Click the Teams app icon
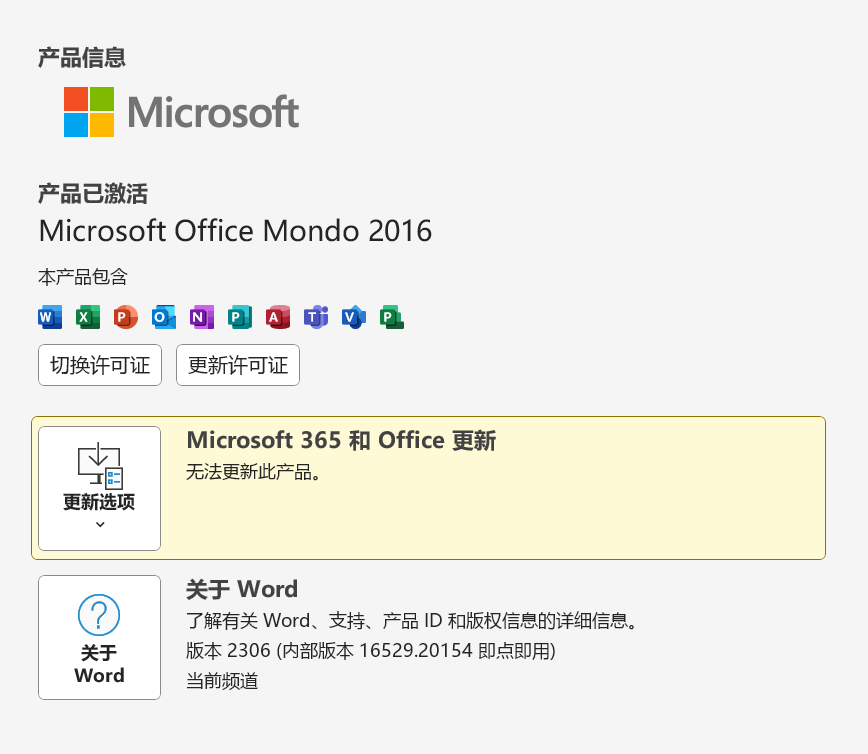Image resolution: width=868 pixels, height=754 pixels. (316, 317)
